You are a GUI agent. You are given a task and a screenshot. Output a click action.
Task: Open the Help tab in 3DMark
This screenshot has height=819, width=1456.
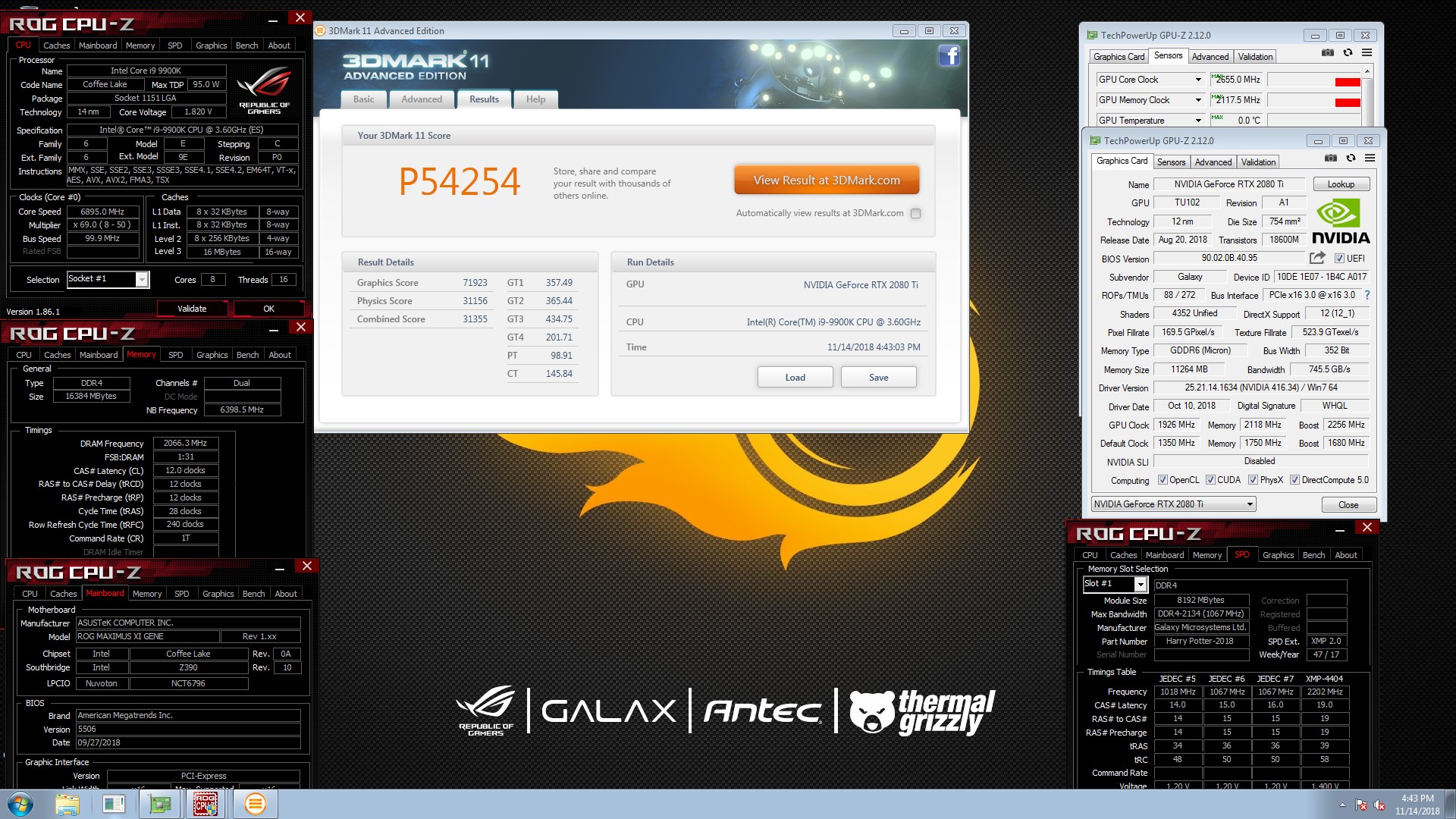coord(535,99)
